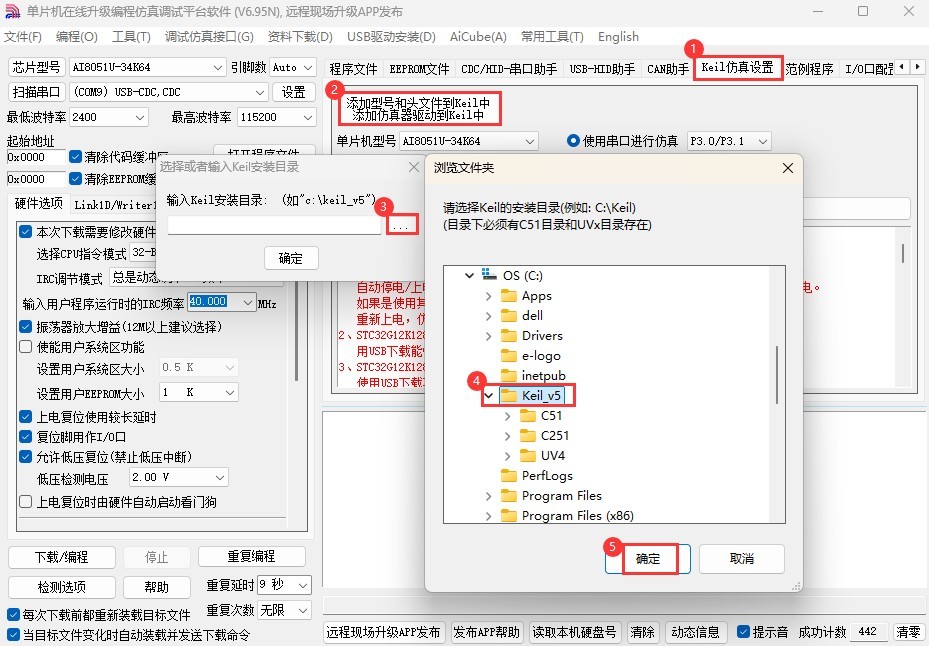Toggle clear code buffer checkbox

(75, 157)
